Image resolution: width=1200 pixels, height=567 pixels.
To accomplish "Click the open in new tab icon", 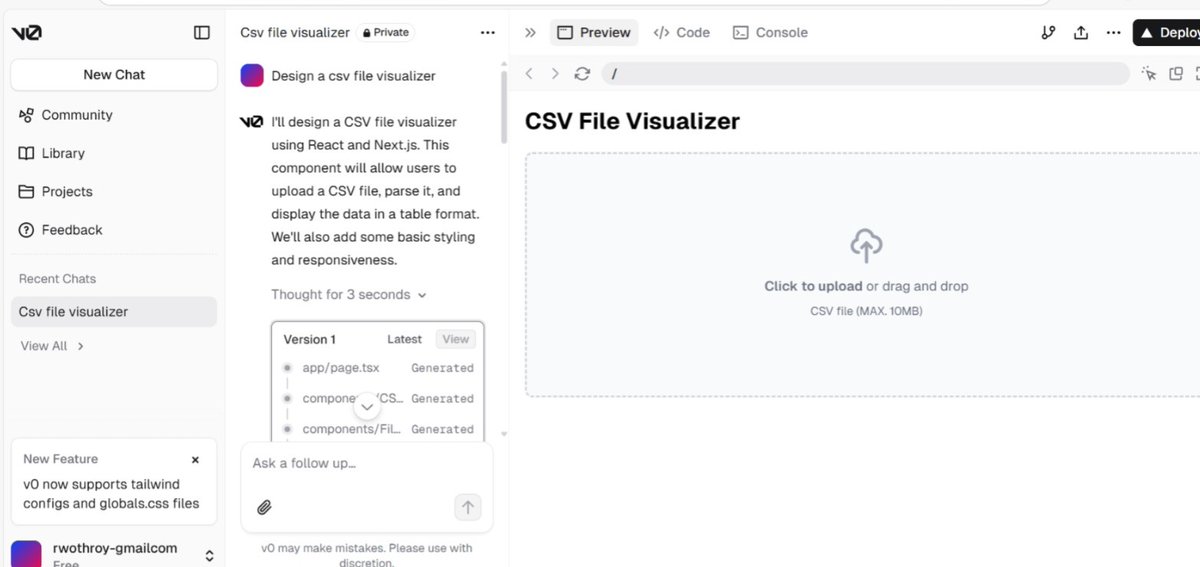I will click(x=1176, y=74).
